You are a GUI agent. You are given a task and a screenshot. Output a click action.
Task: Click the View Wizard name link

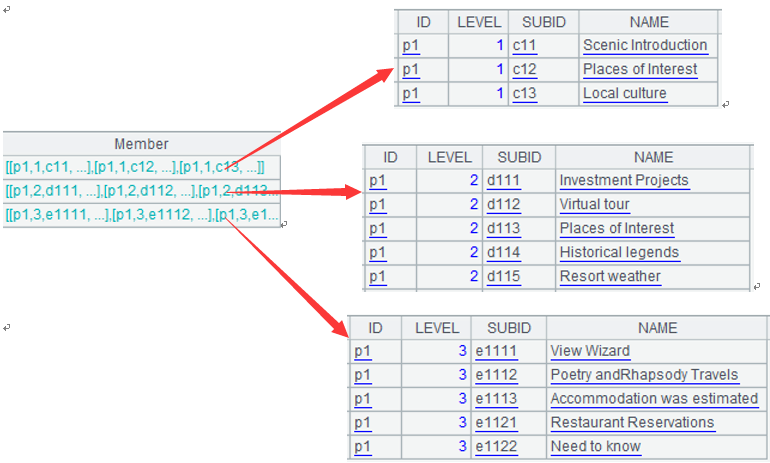point(590,351)
